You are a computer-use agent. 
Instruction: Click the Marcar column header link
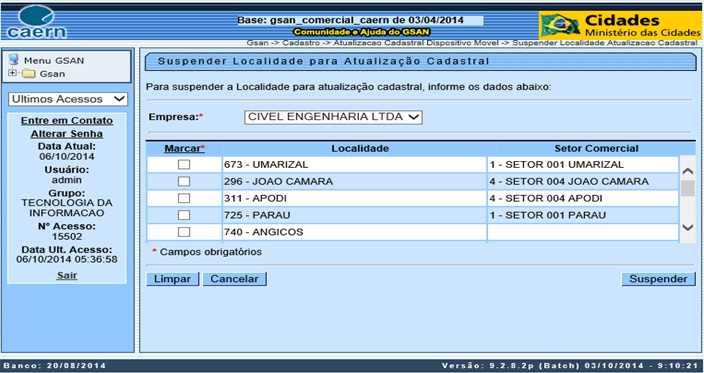pos(184,149)
